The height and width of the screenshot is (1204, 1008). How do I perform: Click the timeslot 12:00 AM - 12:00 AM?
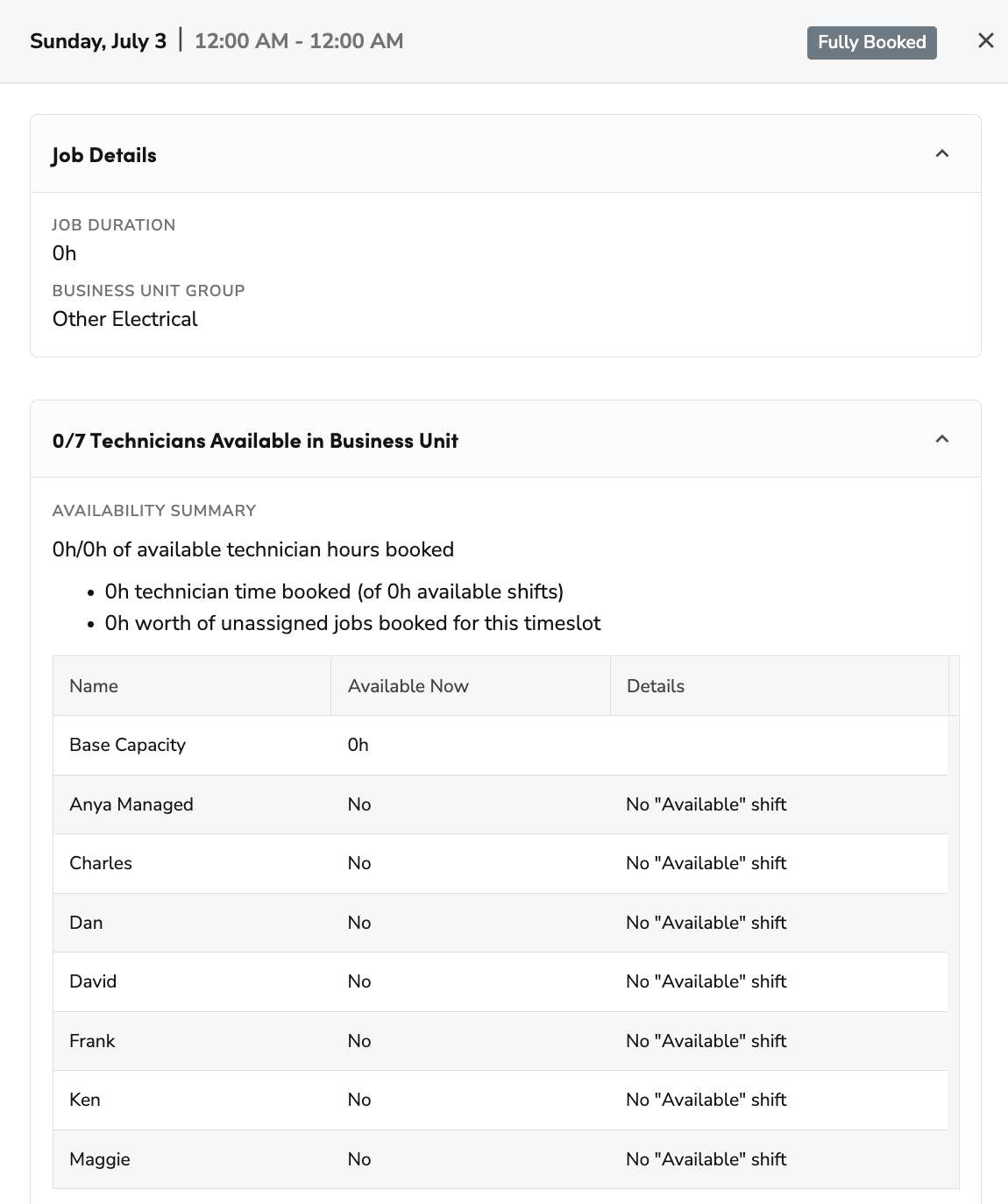tap(299, 40)
